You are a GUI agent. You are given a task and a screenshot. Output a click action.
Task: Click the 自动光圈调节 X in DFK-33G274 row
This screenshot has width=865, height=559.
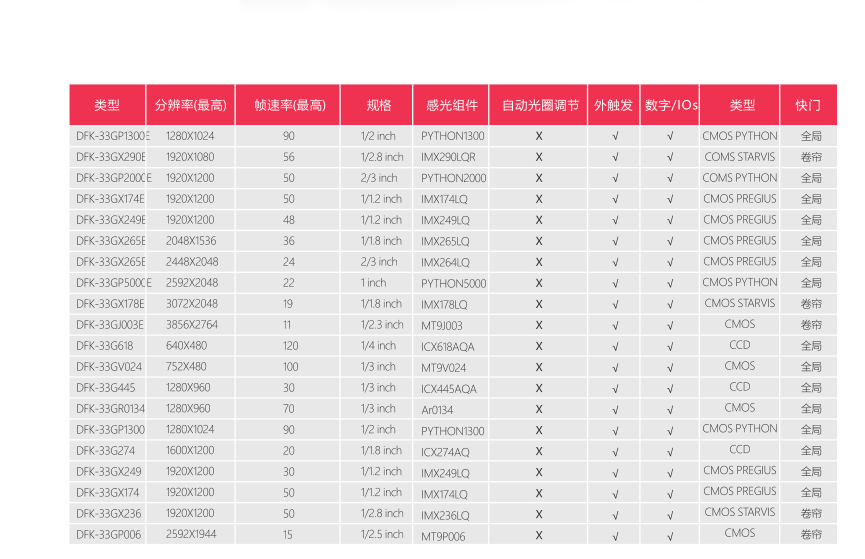pos(539,451)
